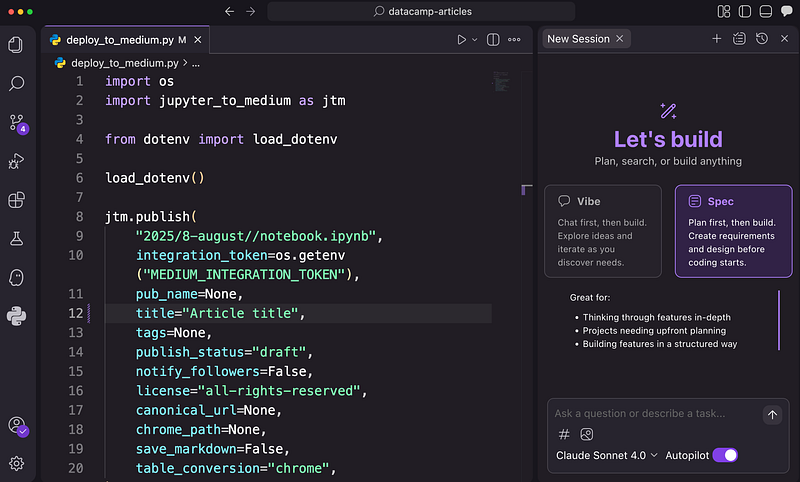Image resolution: width=800 pixels, height=482 pixels.
Task: Open Source Control with 4 pending changes
Action: pyautogui.click(x=16, y=123)
